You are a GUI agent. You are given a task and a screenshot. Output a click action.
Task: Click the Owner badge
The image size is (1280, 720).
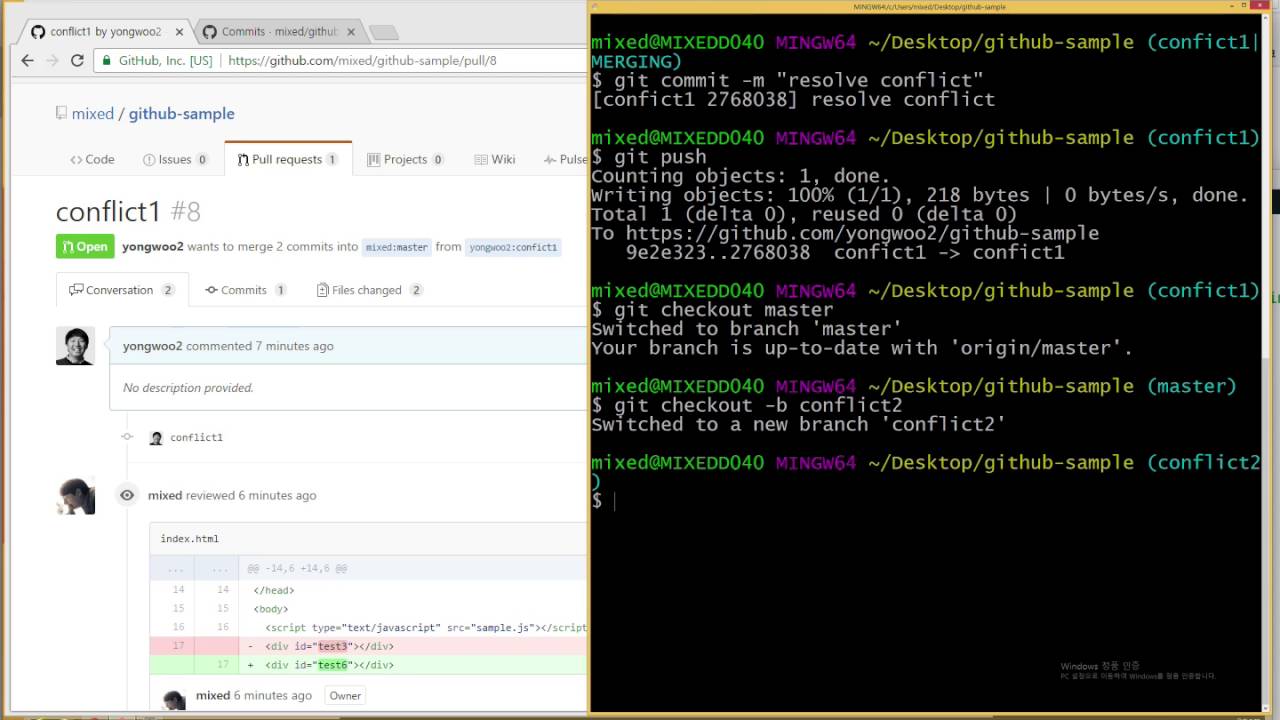coord(345,696)
